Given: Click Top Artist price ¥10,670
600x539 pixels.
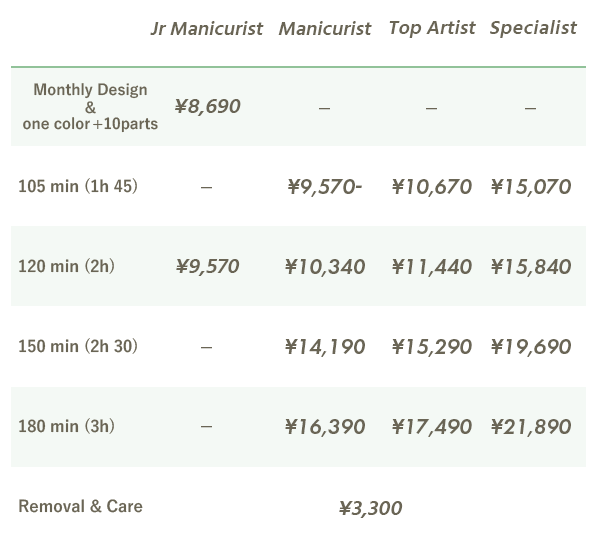Looking at the screenshot, I should point(431,187).
